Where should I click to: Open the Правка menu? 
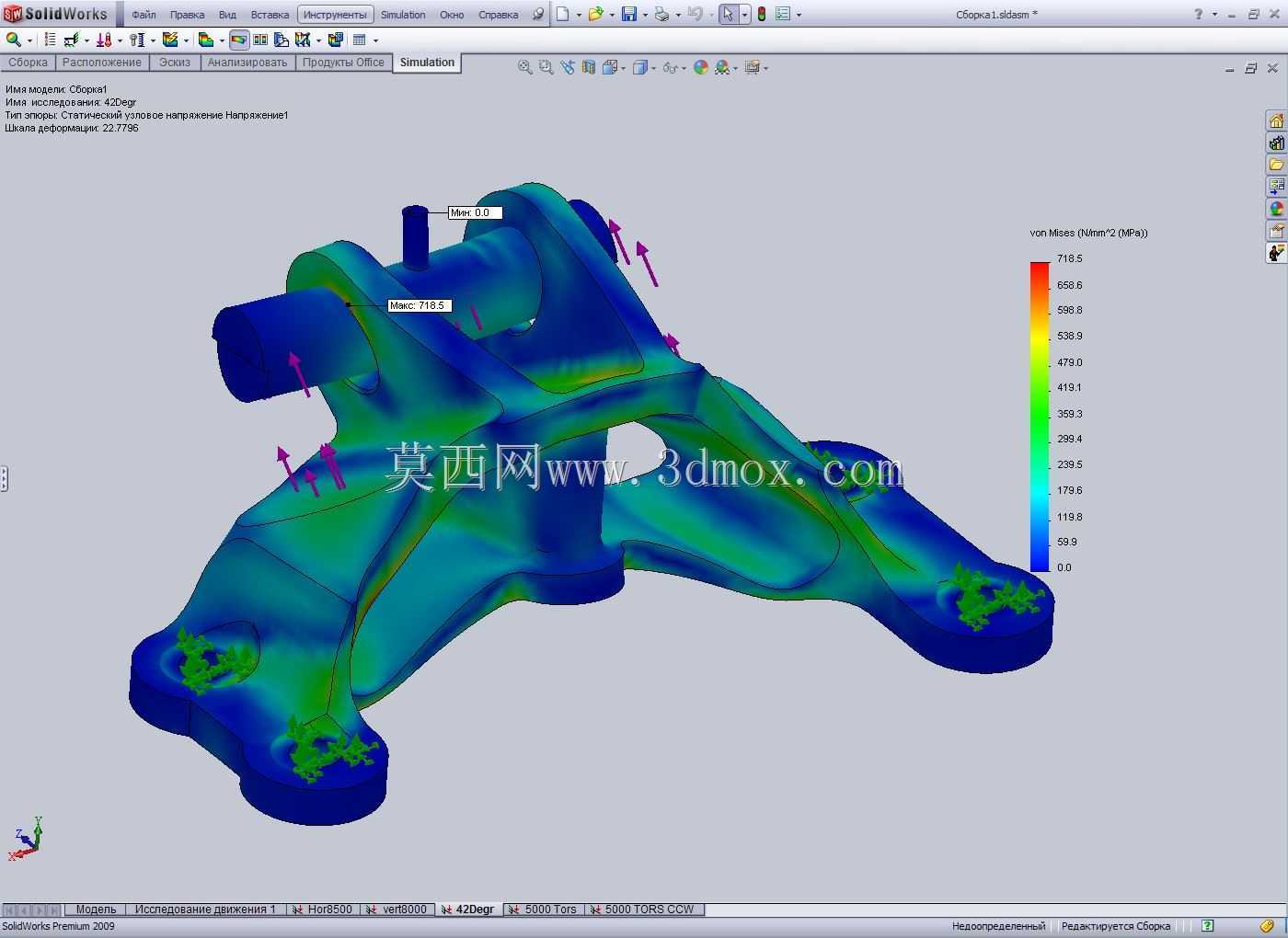tap(187, 15)
